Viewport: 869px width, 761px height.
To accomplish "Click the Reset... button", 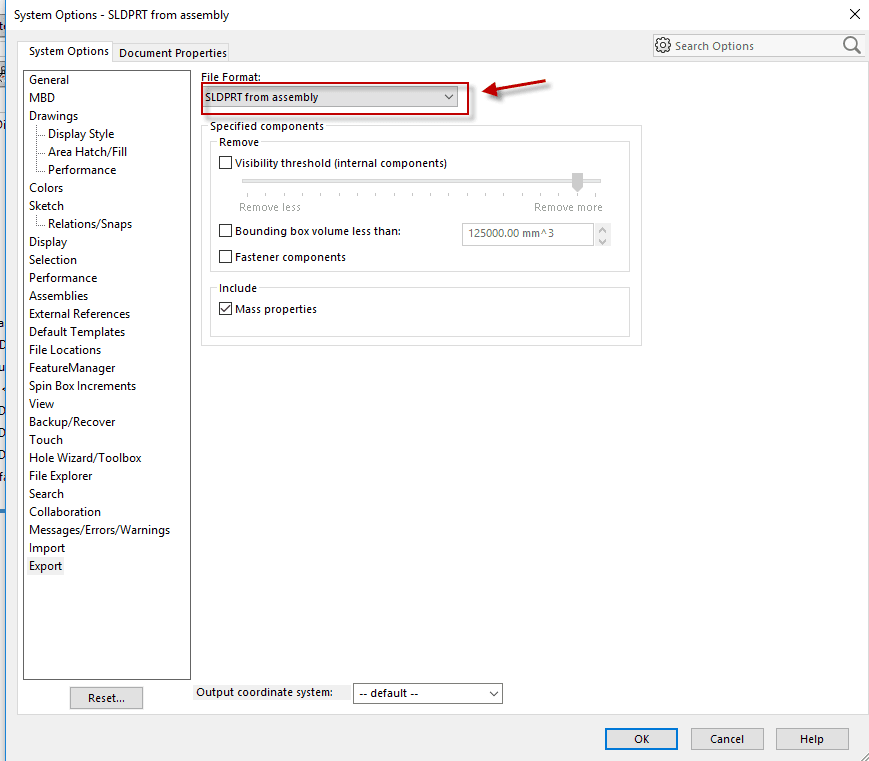I will click(x=106, y=698).
